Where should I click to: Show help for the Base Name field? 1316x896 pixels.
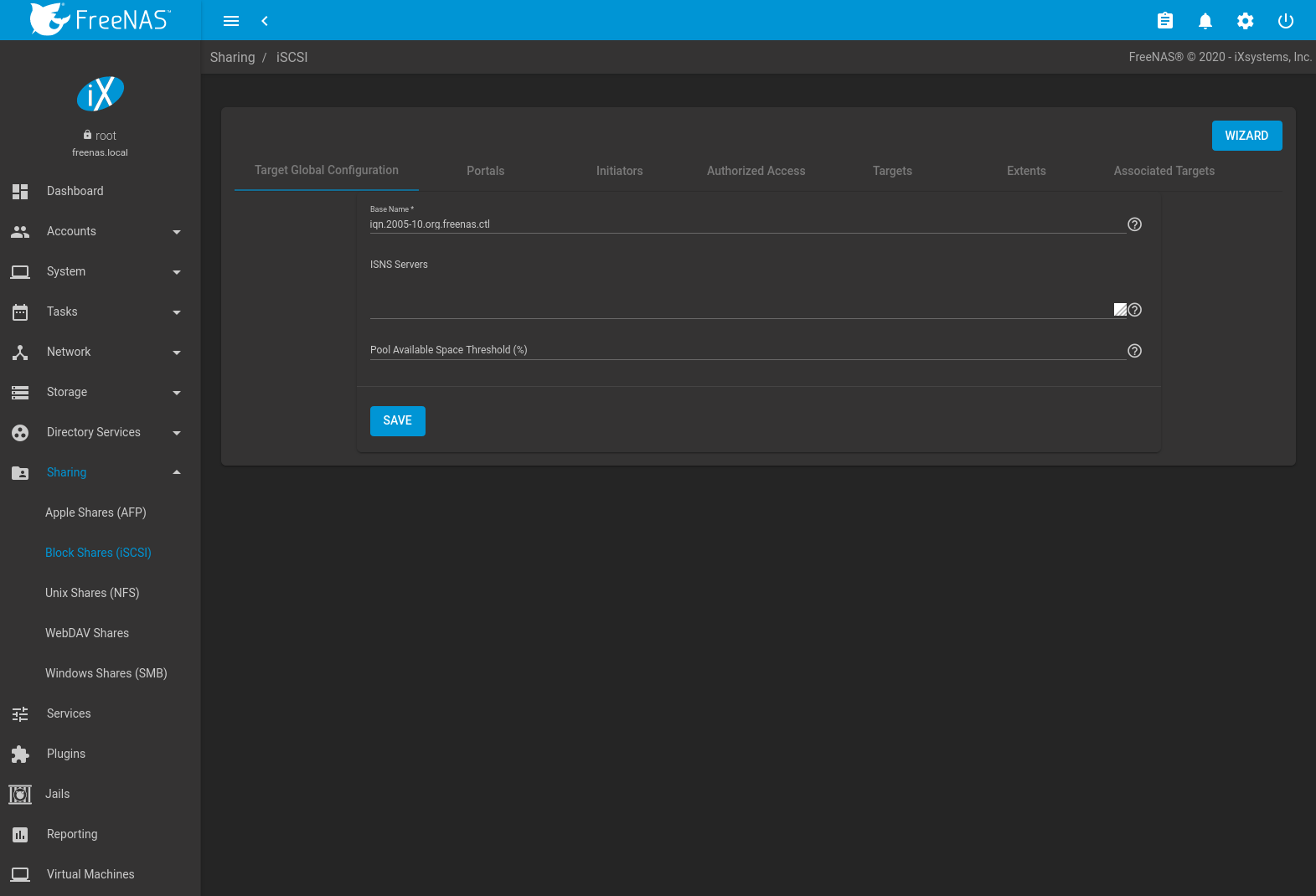[1134, 224]
